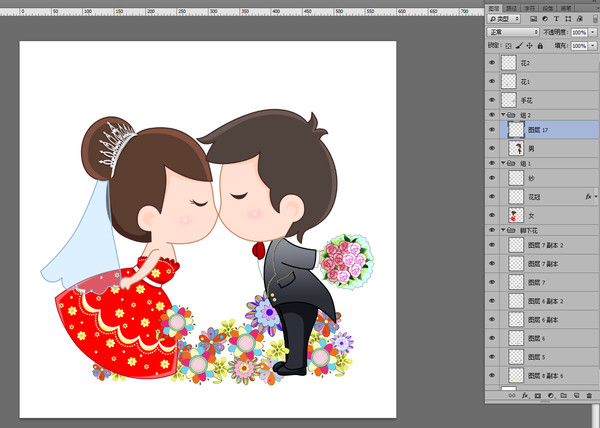Open blend mode dropdown 正常

[x=513, y=33]
